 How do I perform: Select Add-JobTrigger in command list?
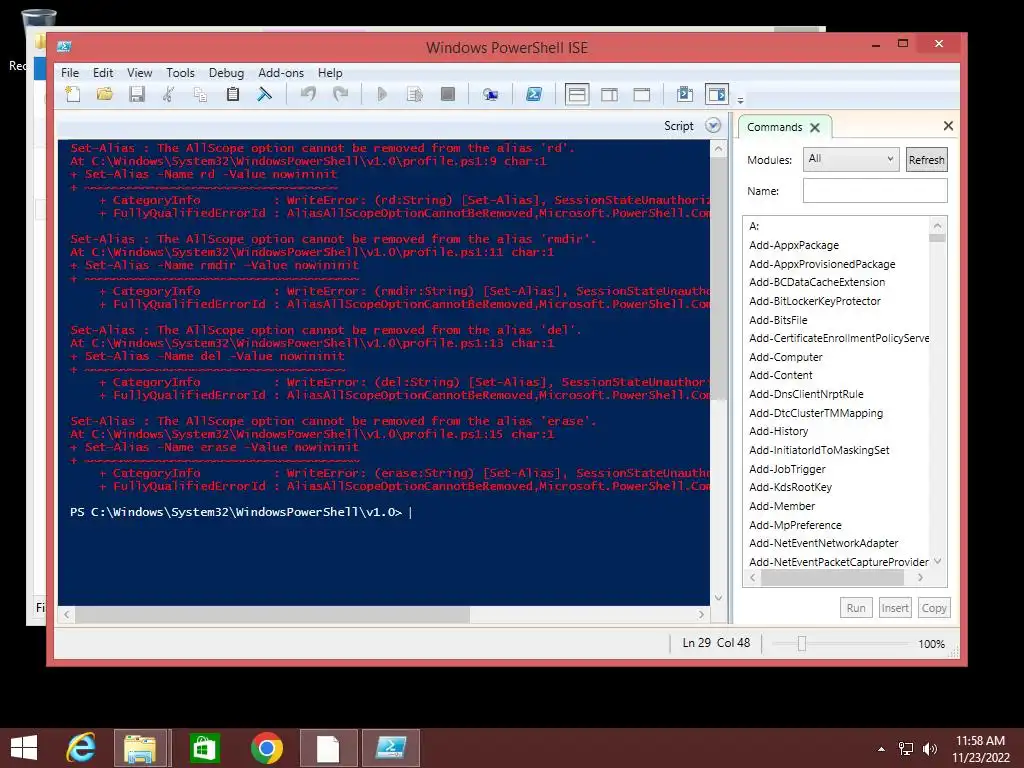coord(787,470)
